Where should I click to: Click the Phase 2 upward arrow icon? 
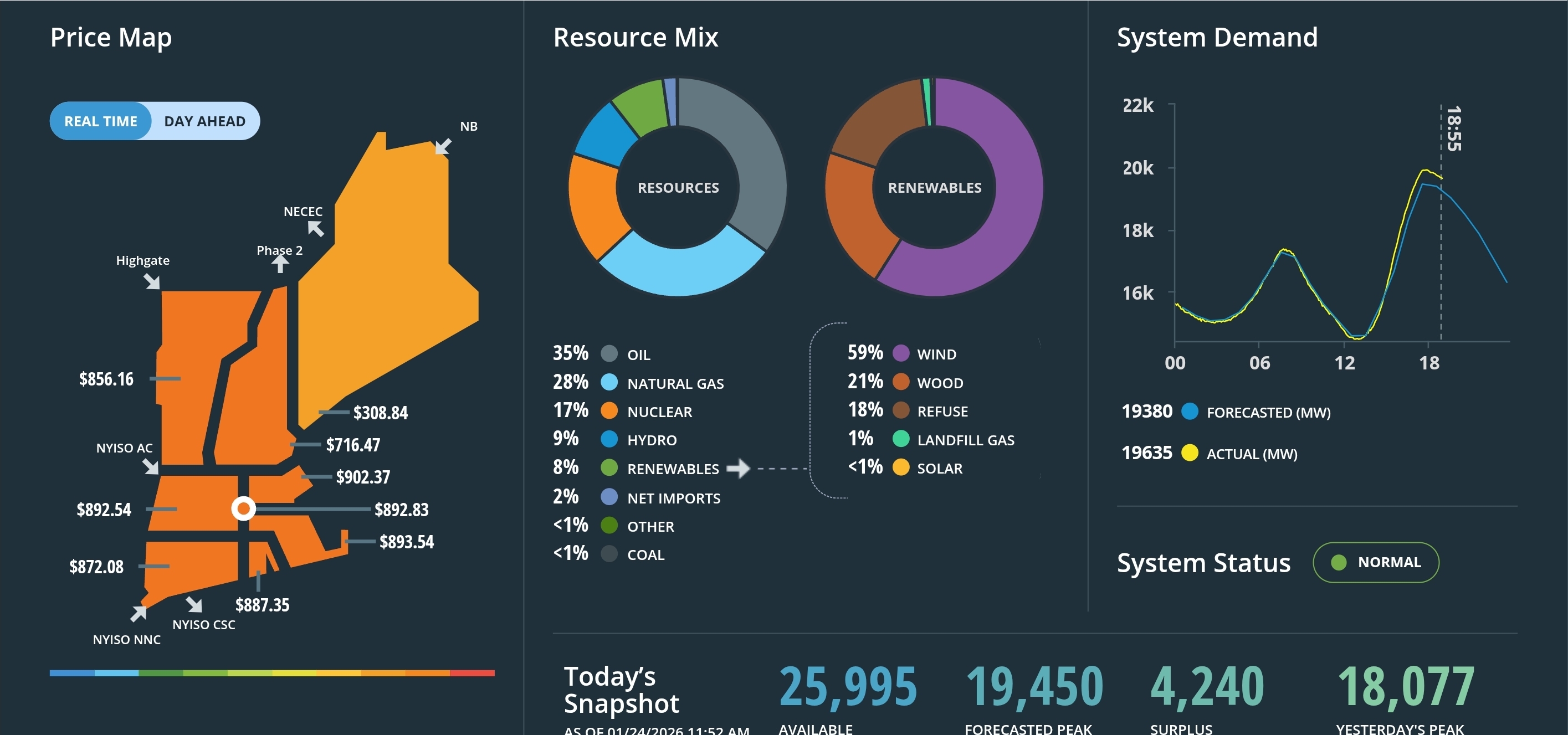pyautogui.click(x=280, y=264)
